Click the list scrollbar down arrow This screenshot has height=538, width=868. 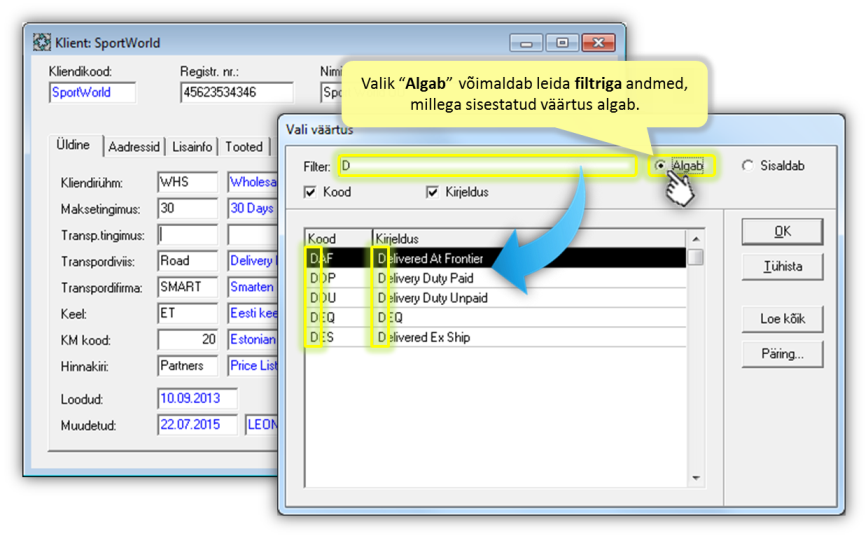point(696,478)
